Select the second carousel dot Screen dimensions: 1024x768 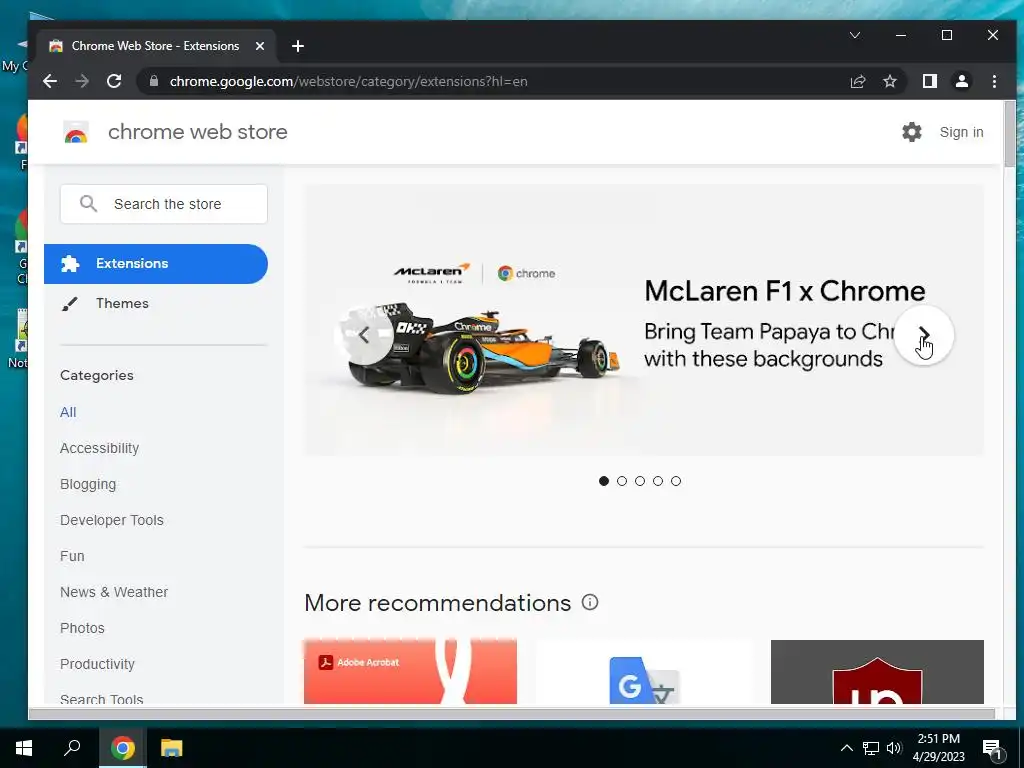(x=622, y=481)
